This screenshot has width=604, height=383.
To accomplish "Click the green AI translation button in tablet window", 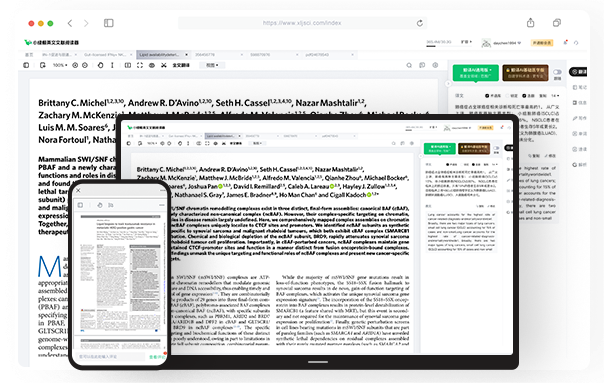I will coord(440,148).
